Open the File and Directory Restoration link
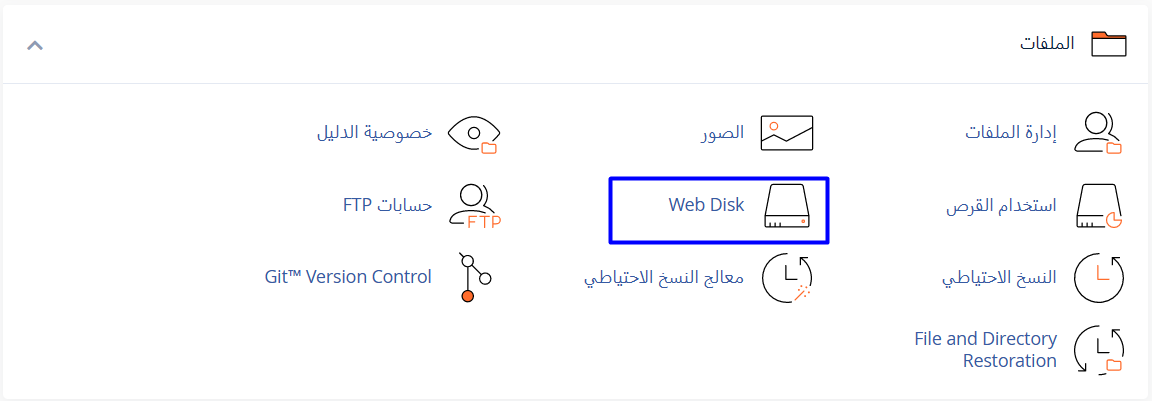Image resolution: width=1152 pixels, height=401 pixels. [985, 350]
